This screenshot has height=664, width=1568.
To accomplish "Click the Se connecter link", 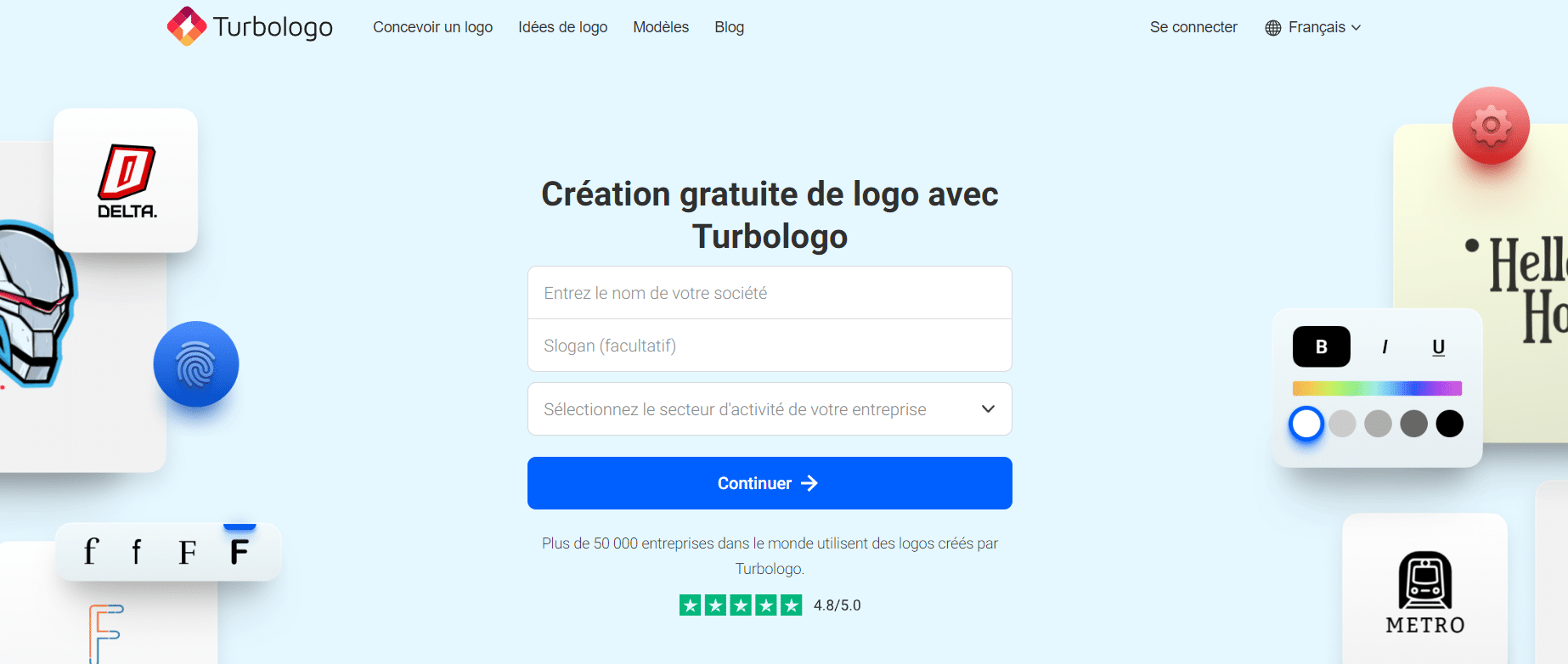I will (x=1193, y=27).
